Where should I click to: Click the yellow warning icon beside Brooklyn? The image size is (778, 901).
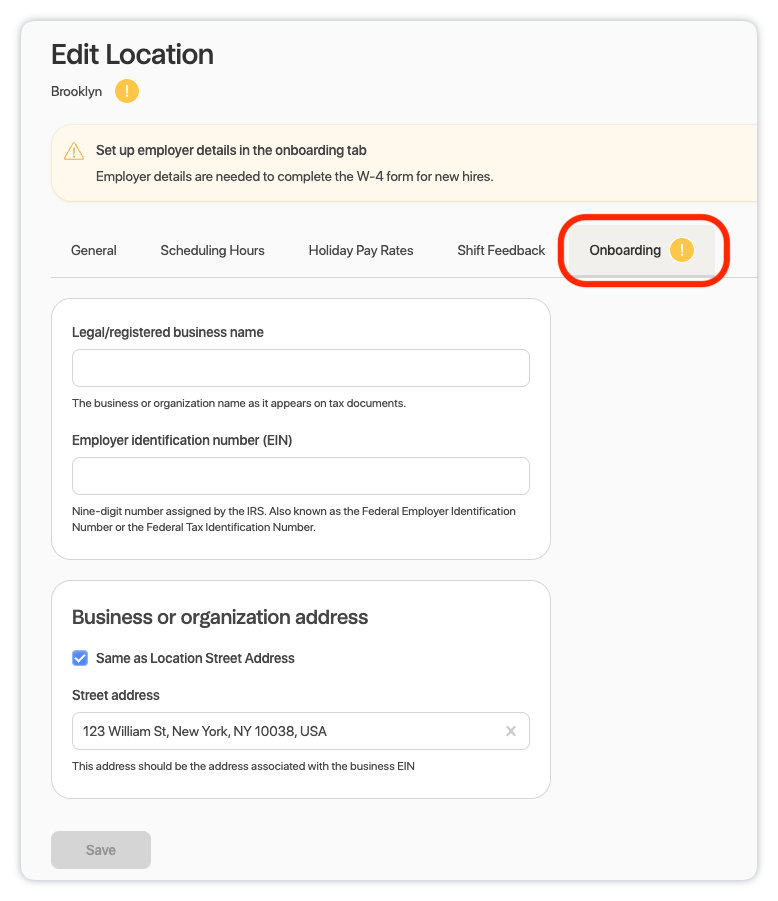[x=127, y=92]
